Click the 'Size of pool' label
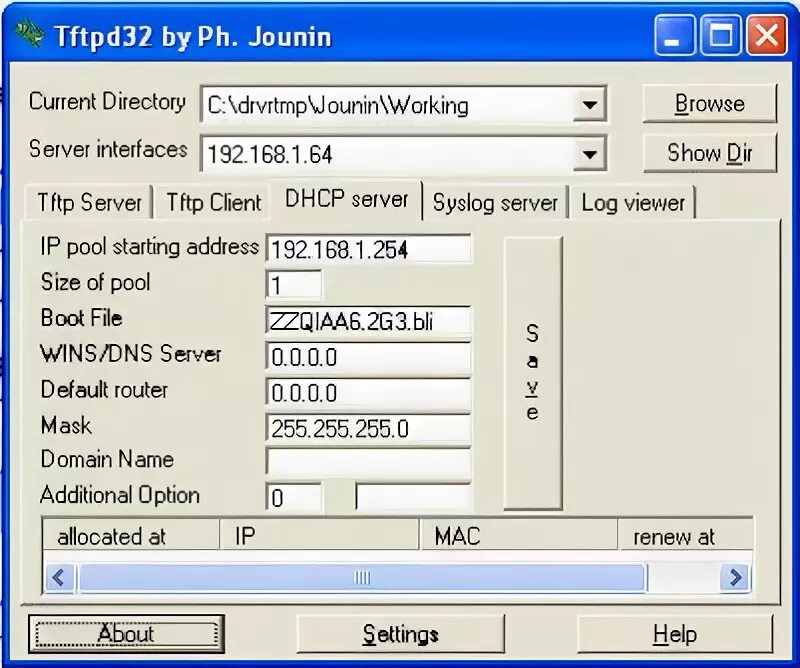 [95, 282]
